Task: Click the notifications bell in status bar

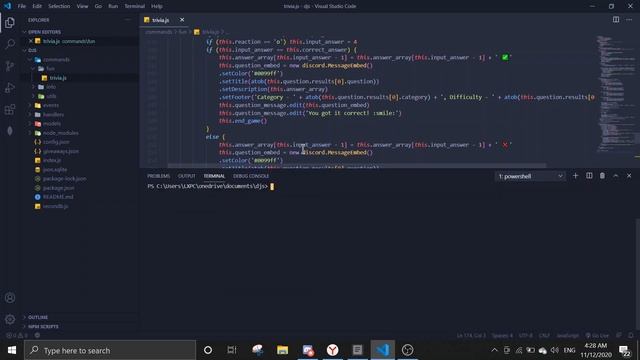Action: 631,335
